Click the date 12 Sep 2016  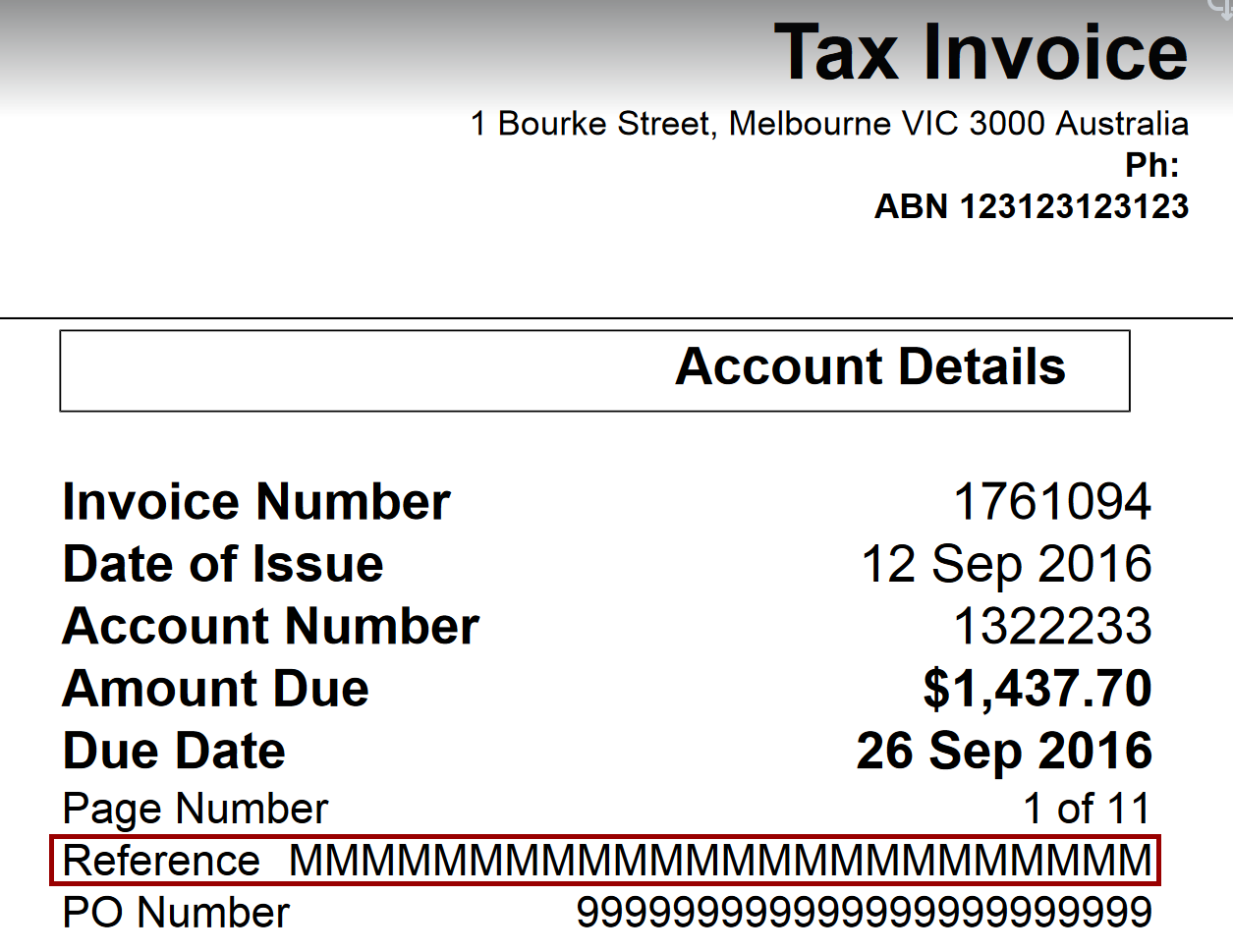pyautogui.click(x=1006, y=564)
